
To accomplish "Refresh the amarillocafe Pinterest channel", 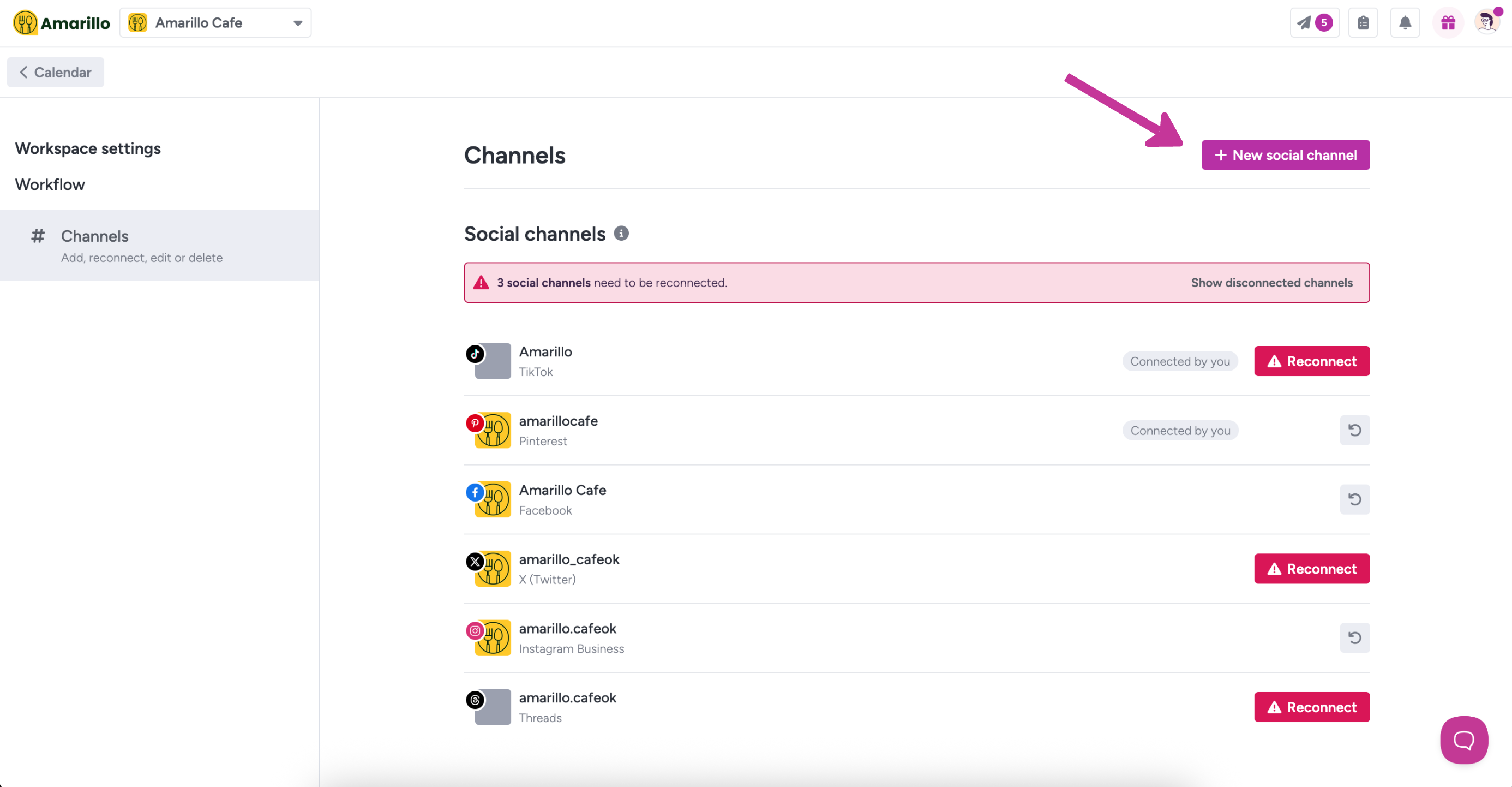I will pos(1354,431).
